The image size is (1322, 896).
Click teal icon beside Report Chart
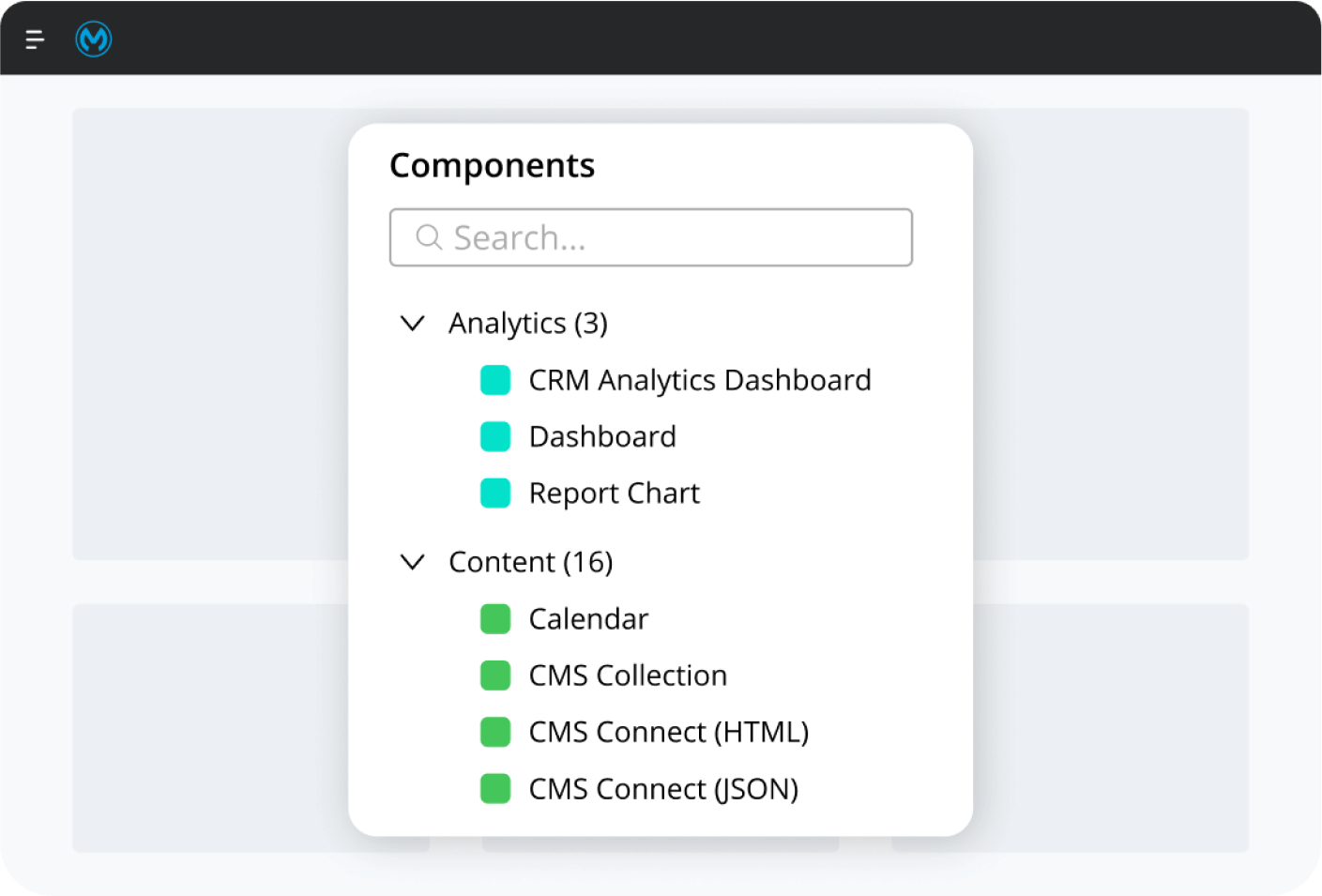(495, 494)
